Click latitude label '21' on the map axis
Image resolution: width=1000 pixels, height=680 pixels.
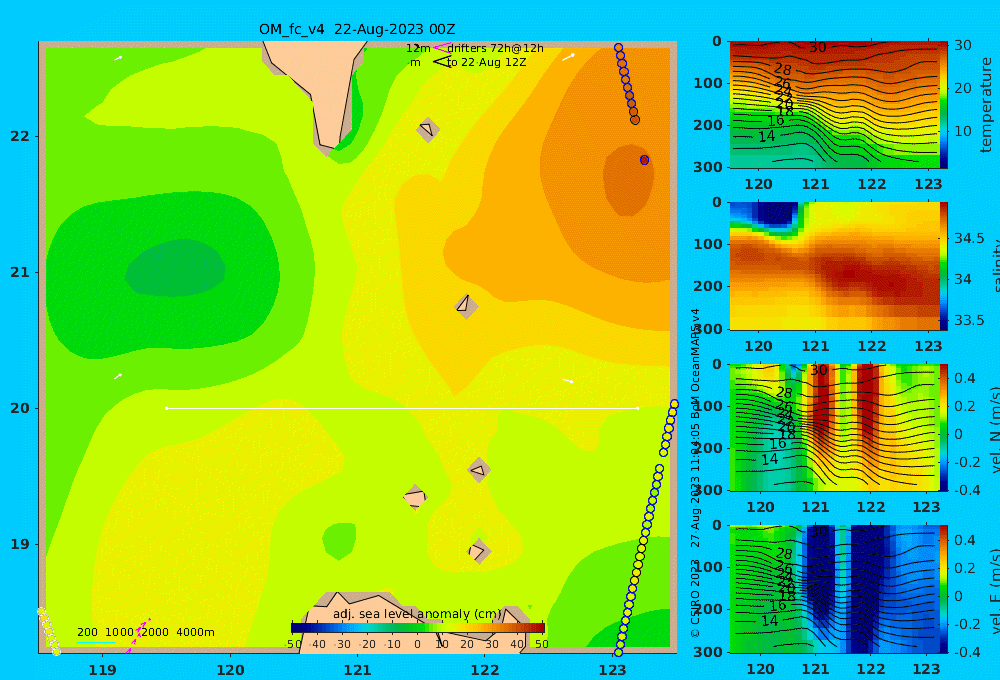20,272
